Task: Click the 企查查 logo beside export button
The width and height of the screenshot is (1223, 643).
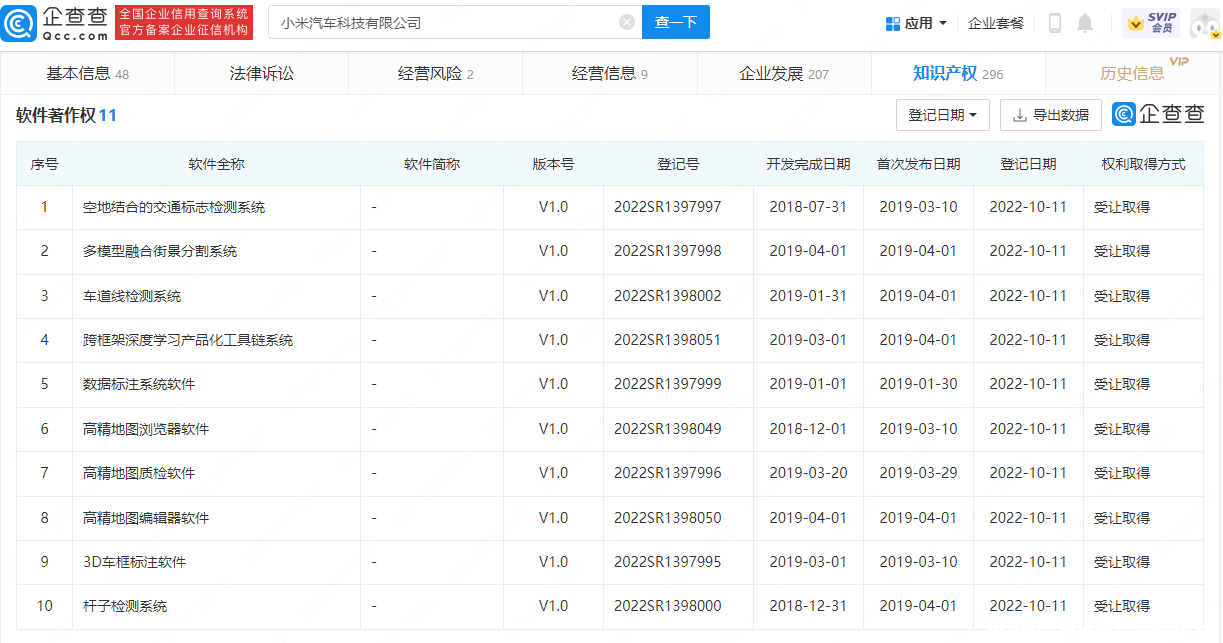Action: [1158, 115]
